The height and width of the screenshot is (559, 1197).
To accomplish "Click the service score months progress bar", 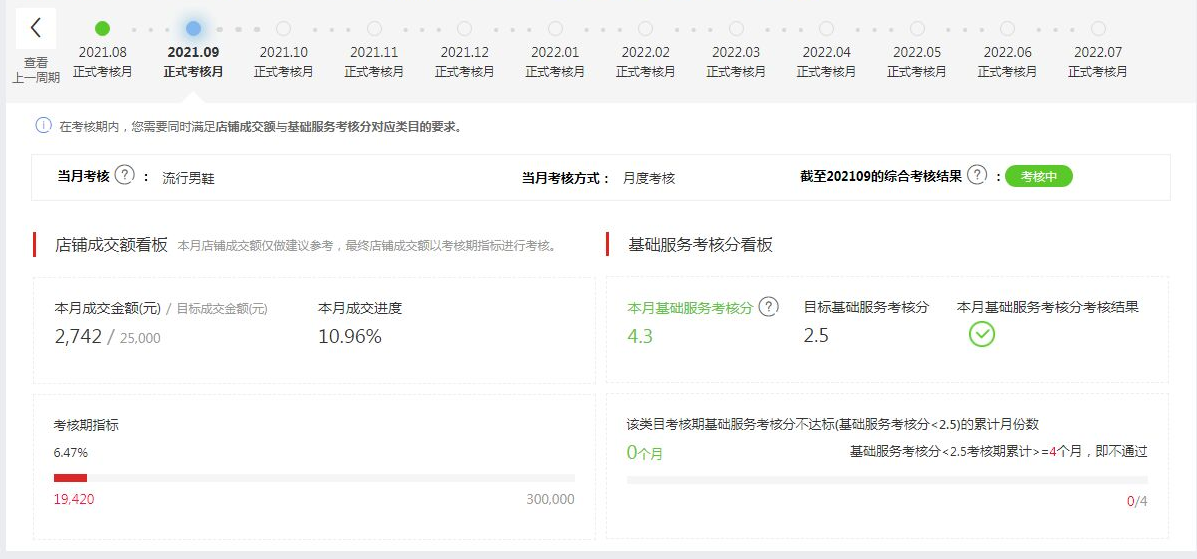I will 887,480.
